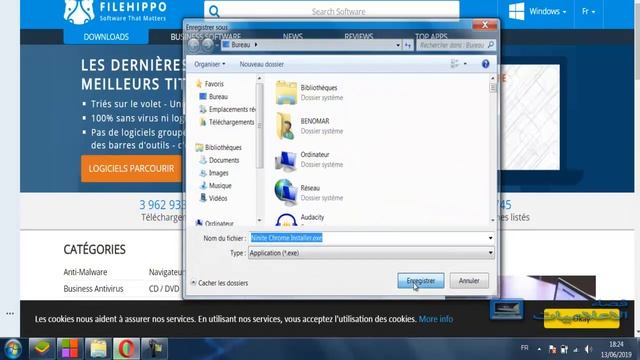This screenshot has height=360, width=640.
Task: Open the Business Antivirus category link
Action: [x=93, y=289]
